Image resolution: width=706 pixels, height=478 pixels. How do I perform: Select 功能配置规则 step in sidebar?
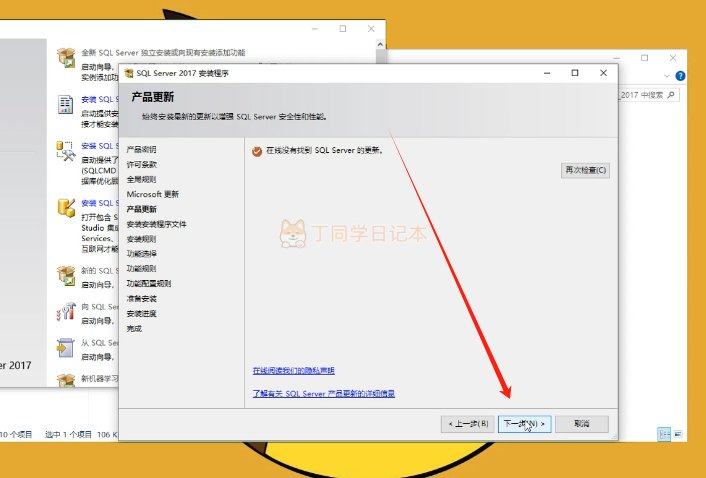click(149, 284)
